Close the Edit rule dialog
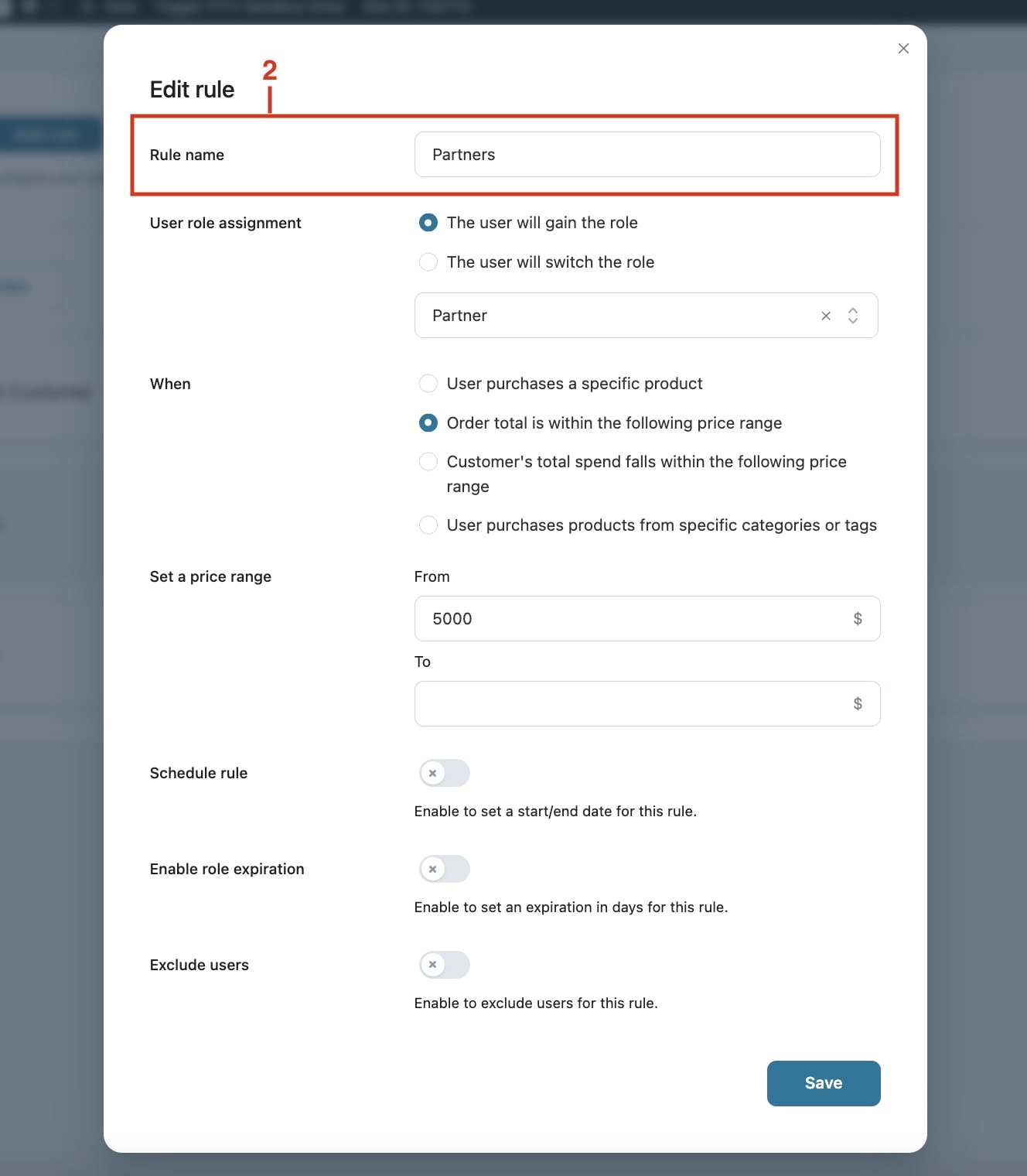1027x1176 pixels. point(903,49)
